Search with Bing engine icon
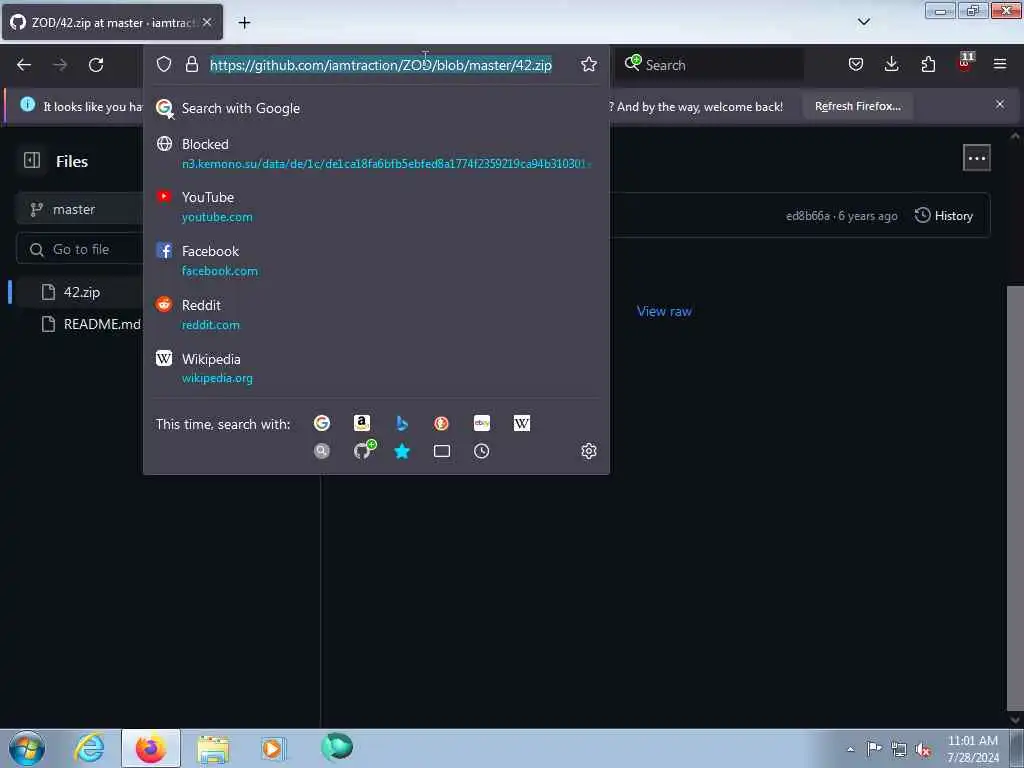Viewport: 1024px width, 768px height. (x=402, y=423)
